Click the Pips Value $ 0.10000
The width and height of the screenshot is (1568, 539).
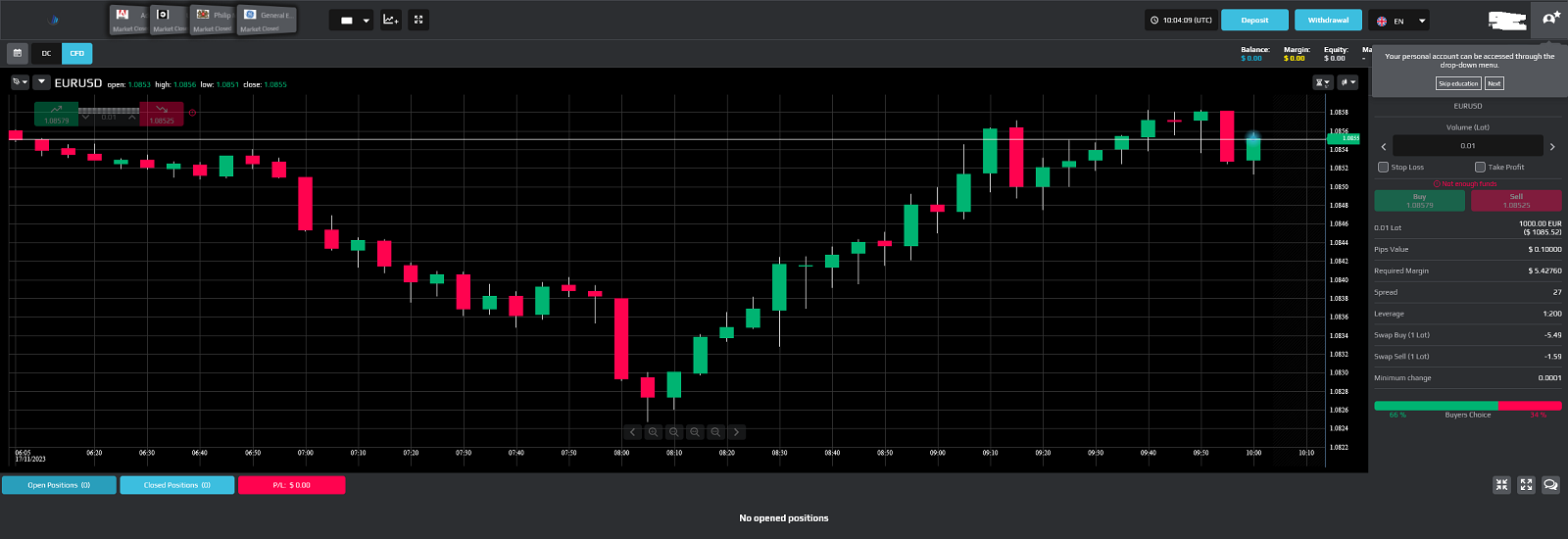pos(1544,249)
